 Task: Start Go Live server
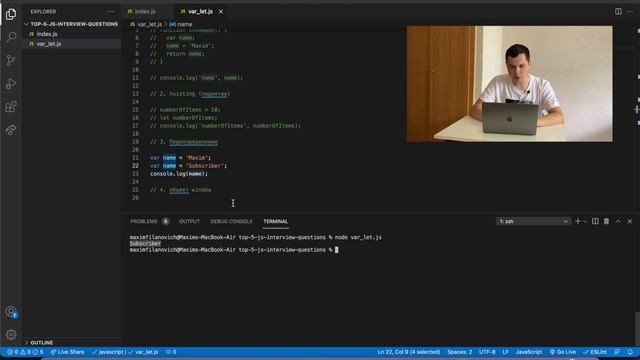pos(563,352)
